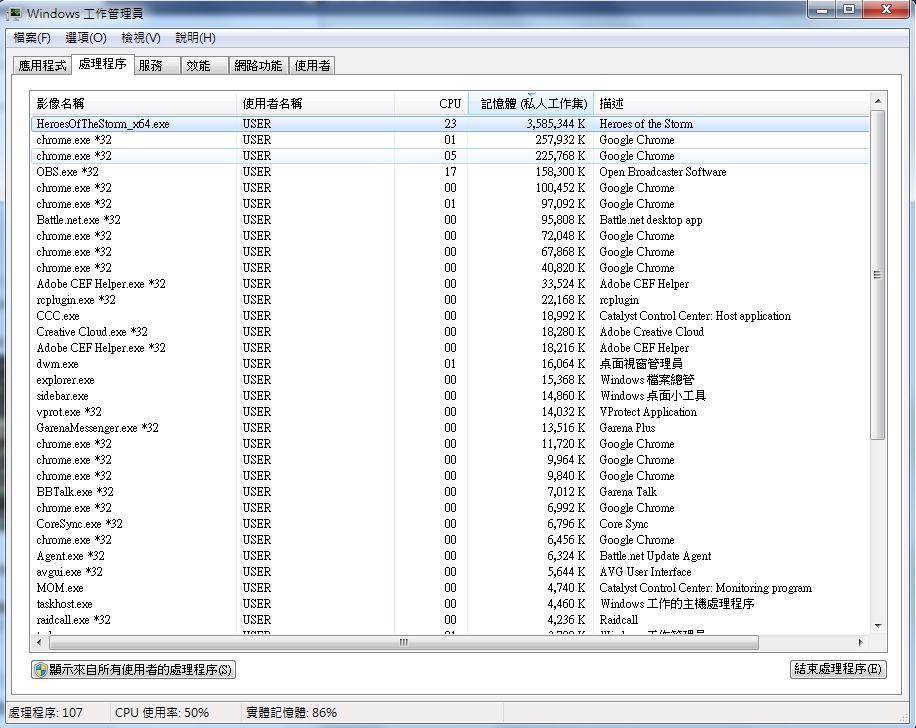
Task: Select the HeroesOfTheStorm_x64.exe process
Action: click(x=450, y=124)
